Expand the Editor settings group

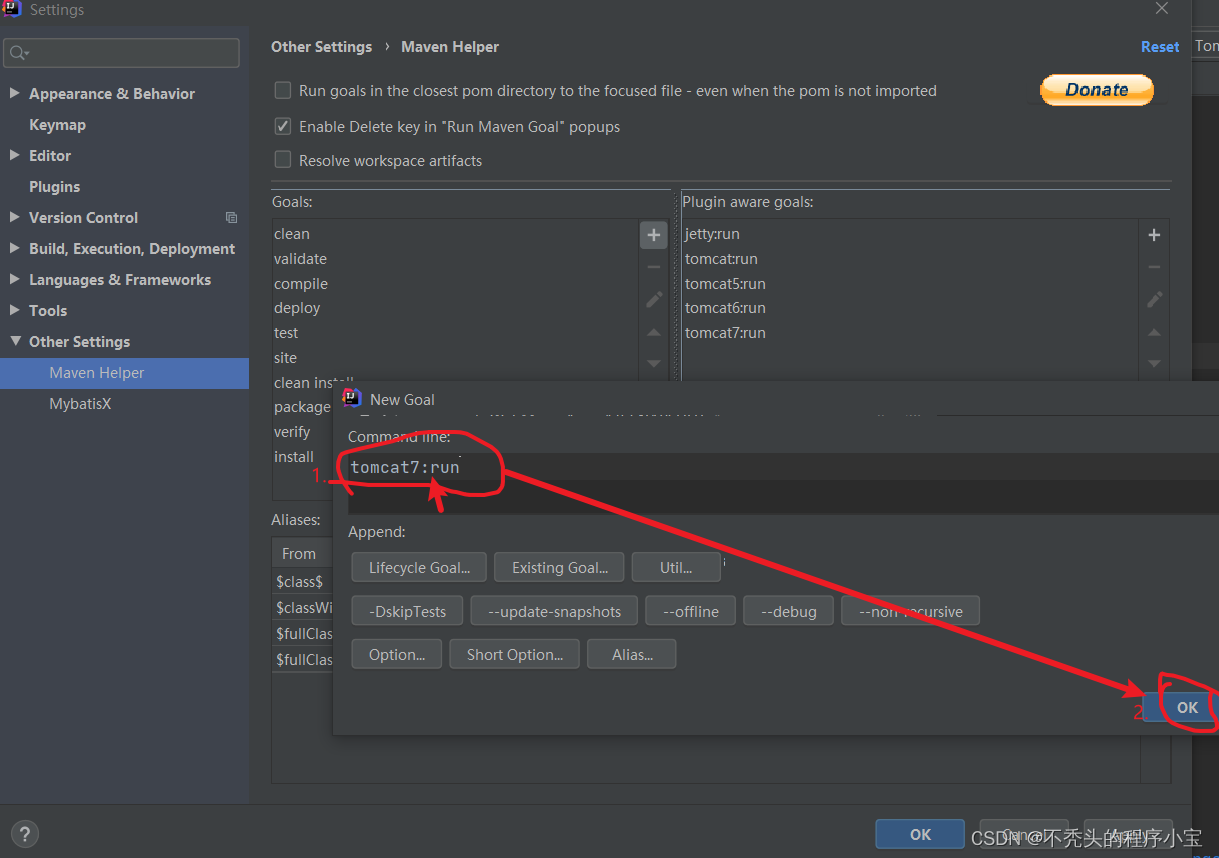tap(14, 155)
